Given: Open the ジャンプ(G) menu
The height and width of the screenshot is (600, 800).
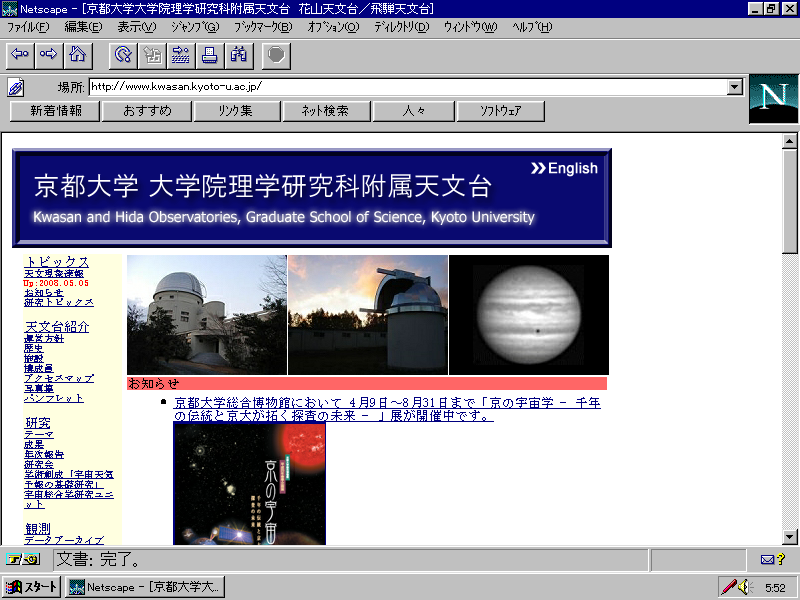Looking at the screenshot, I should tap(195, 27).
